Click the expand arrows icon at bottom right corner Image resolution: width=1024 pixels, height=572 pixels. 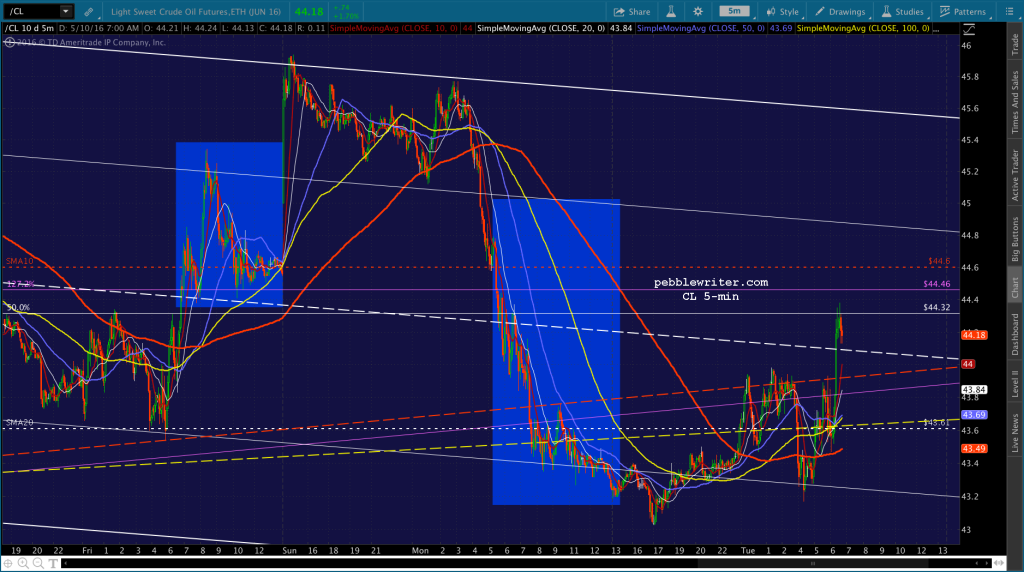(x=999, y=563)
